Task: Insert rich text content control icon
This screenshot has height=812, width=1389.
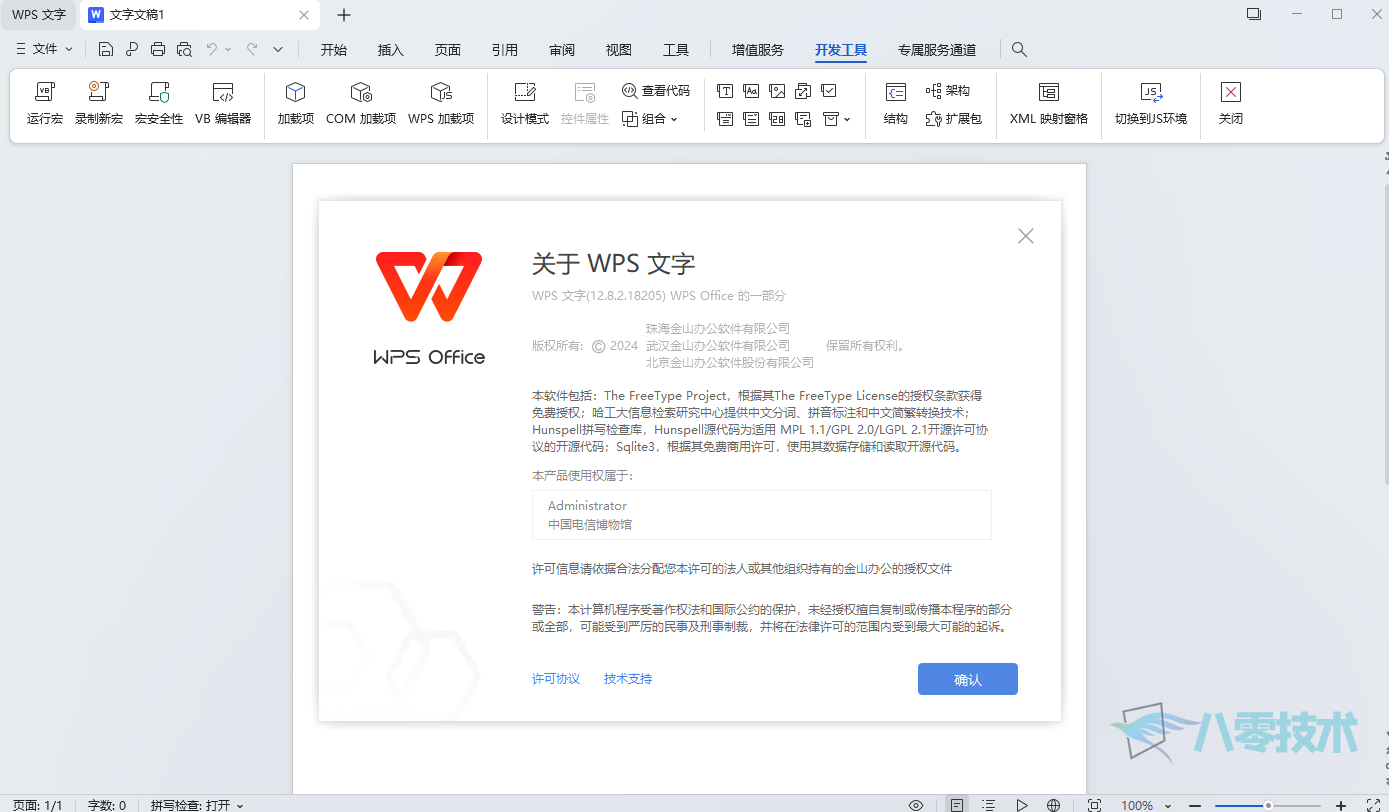Action: click(725, 91)
